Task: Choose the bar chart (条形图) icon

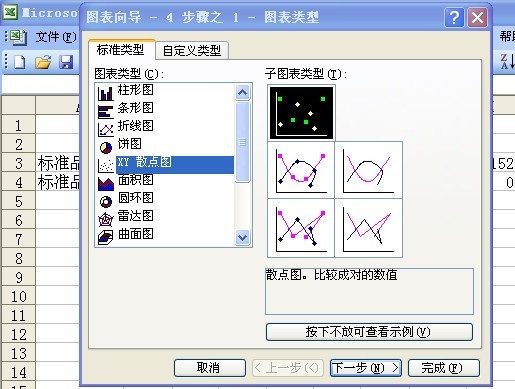Action: (x=105, y=112)
